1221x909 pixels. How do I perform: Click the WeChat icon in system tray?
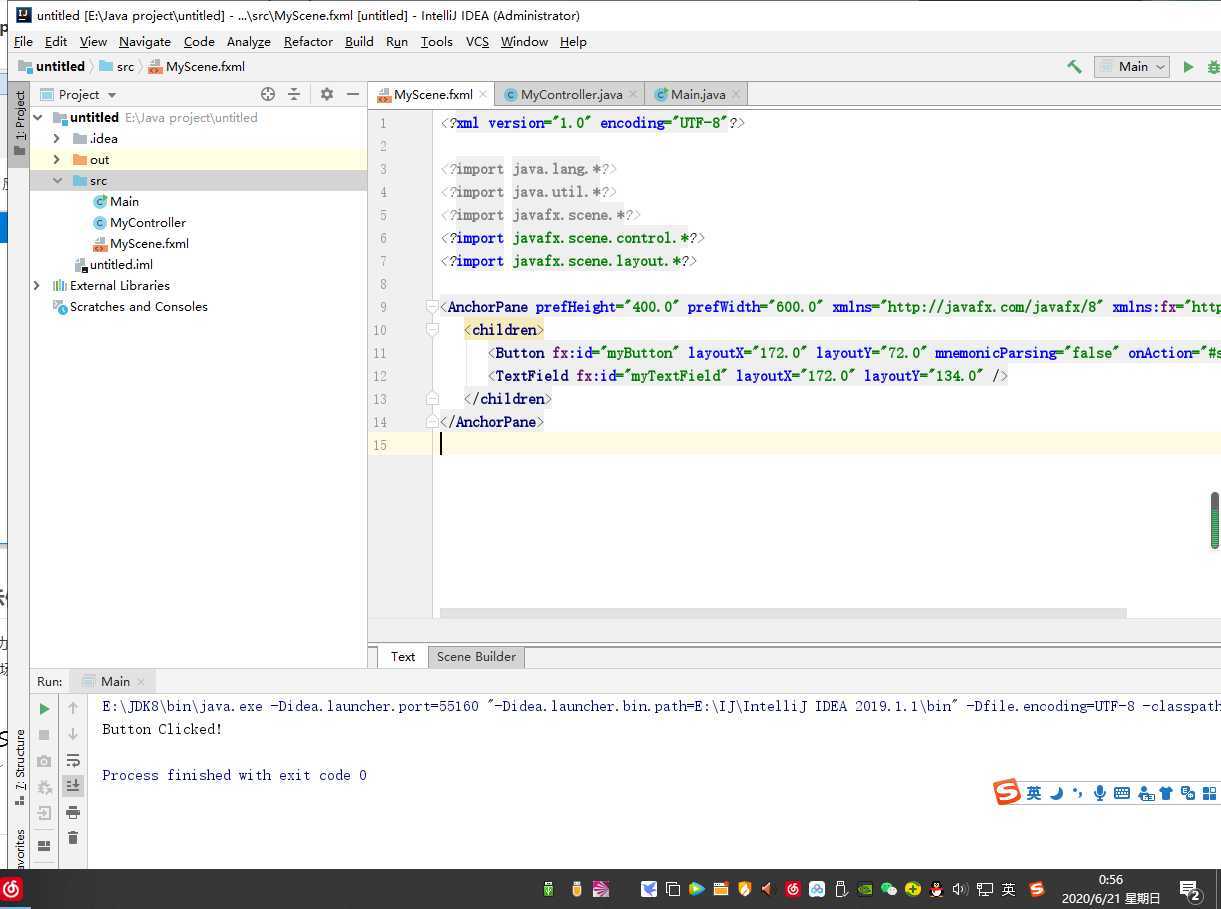(888, 889)
